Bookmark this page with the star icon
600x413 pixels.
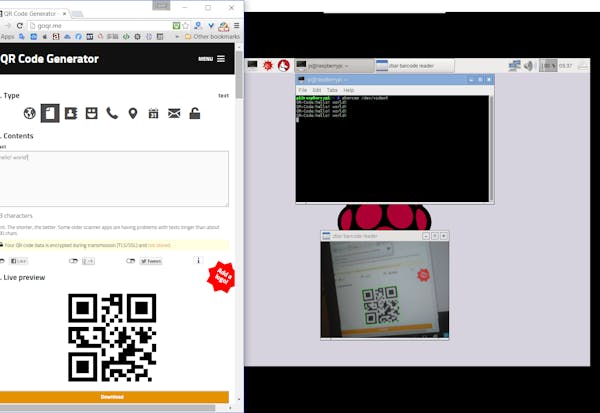[x=186, y=26]
